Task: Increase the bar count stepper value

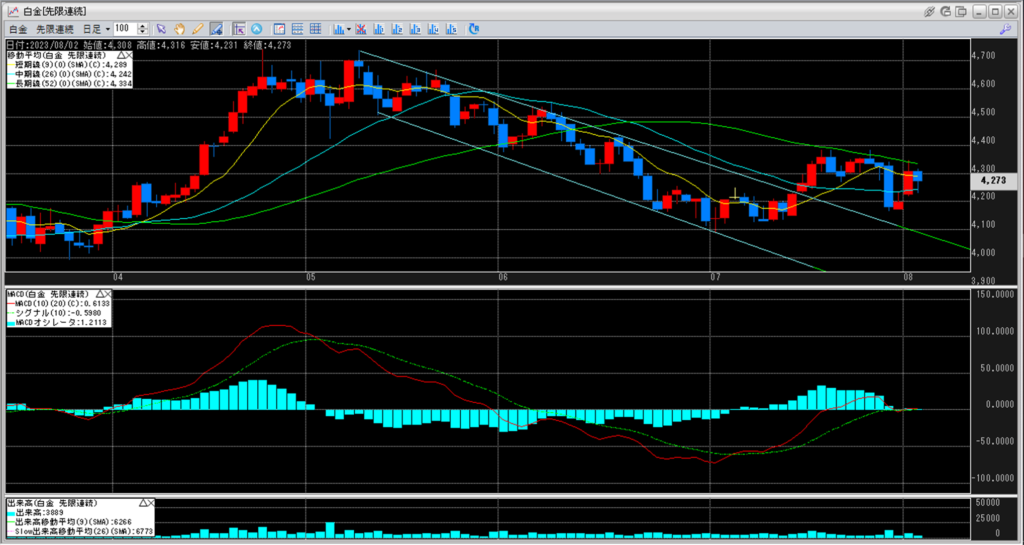Action: pos(144,26)
